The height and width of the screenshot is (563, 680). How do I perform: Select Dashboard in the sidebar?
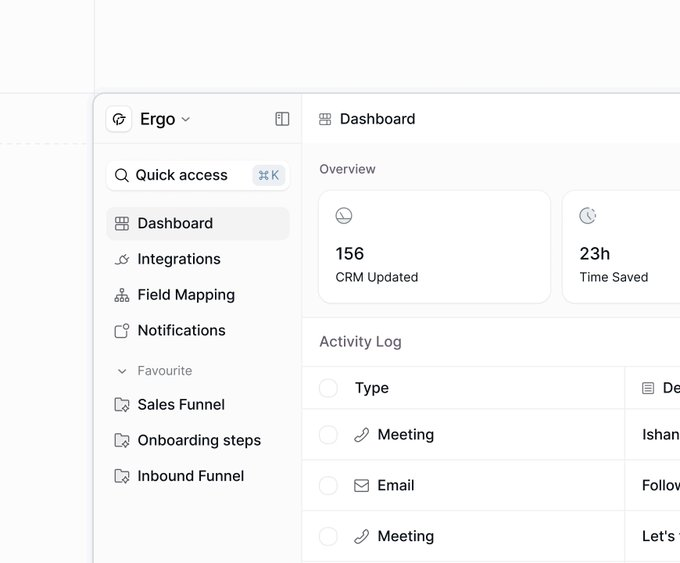198,223
